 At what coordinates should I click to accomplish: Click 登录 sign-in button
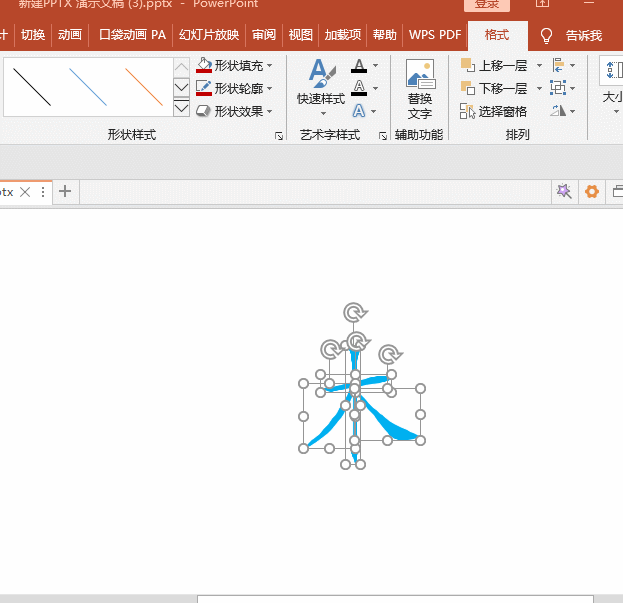click(x=487, y=4)
